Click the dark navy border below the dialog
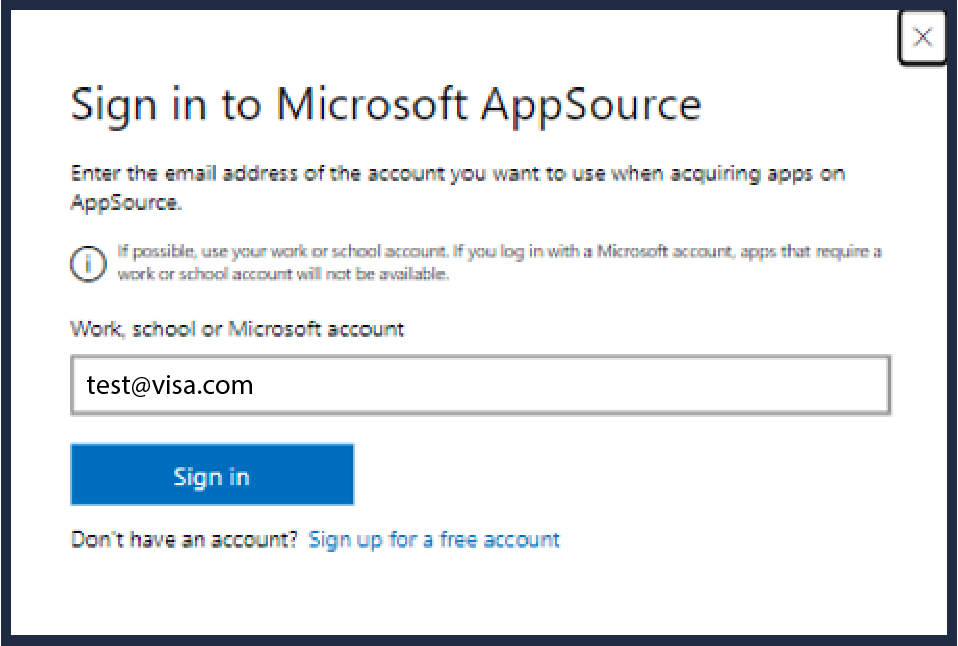The image size is (958, 646). tap(480, 640)
